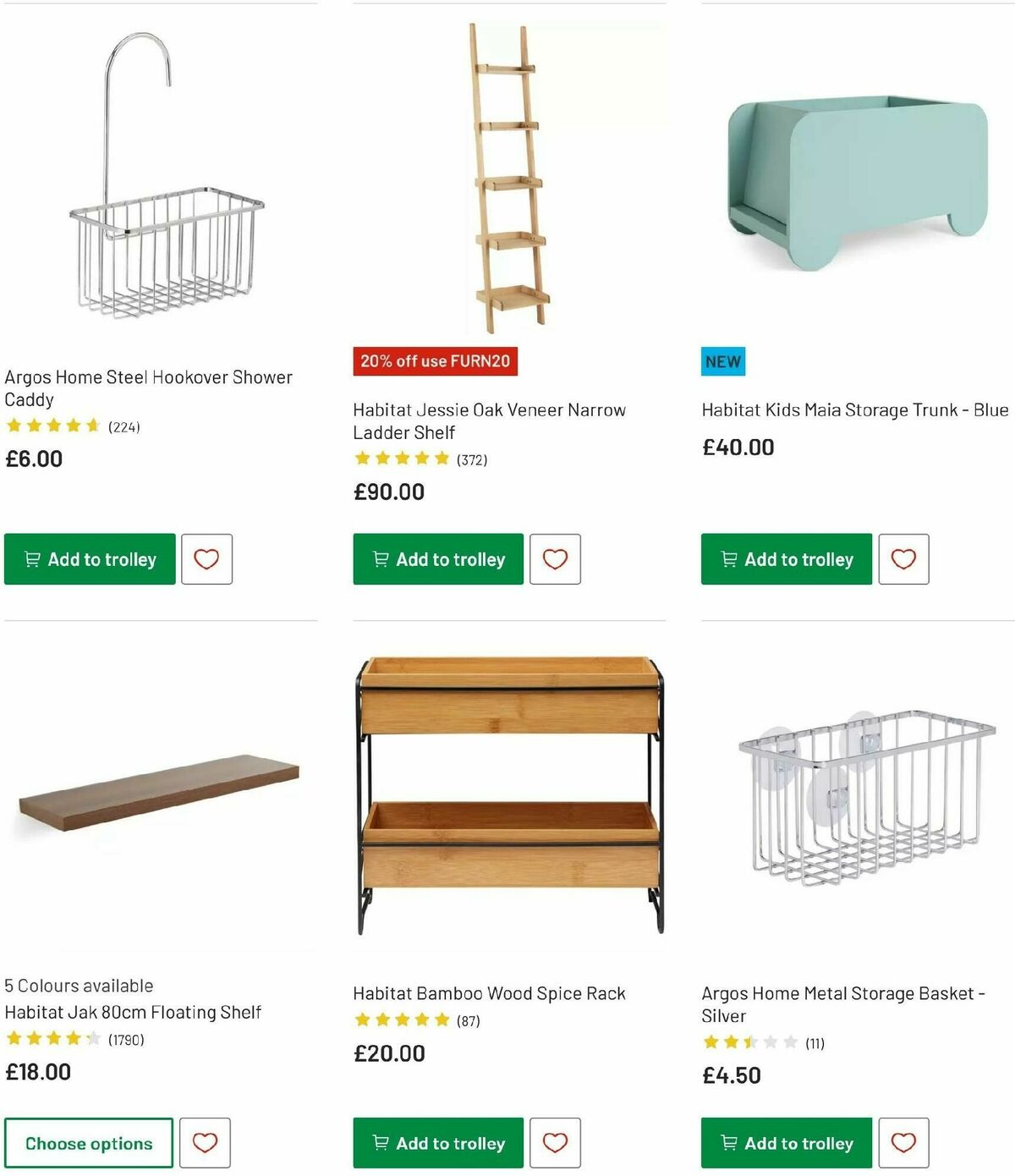The image size is (1015, 1176).
Task: Click Choose options for the Jak Floating Shelf
Action: click(88, 1142)
